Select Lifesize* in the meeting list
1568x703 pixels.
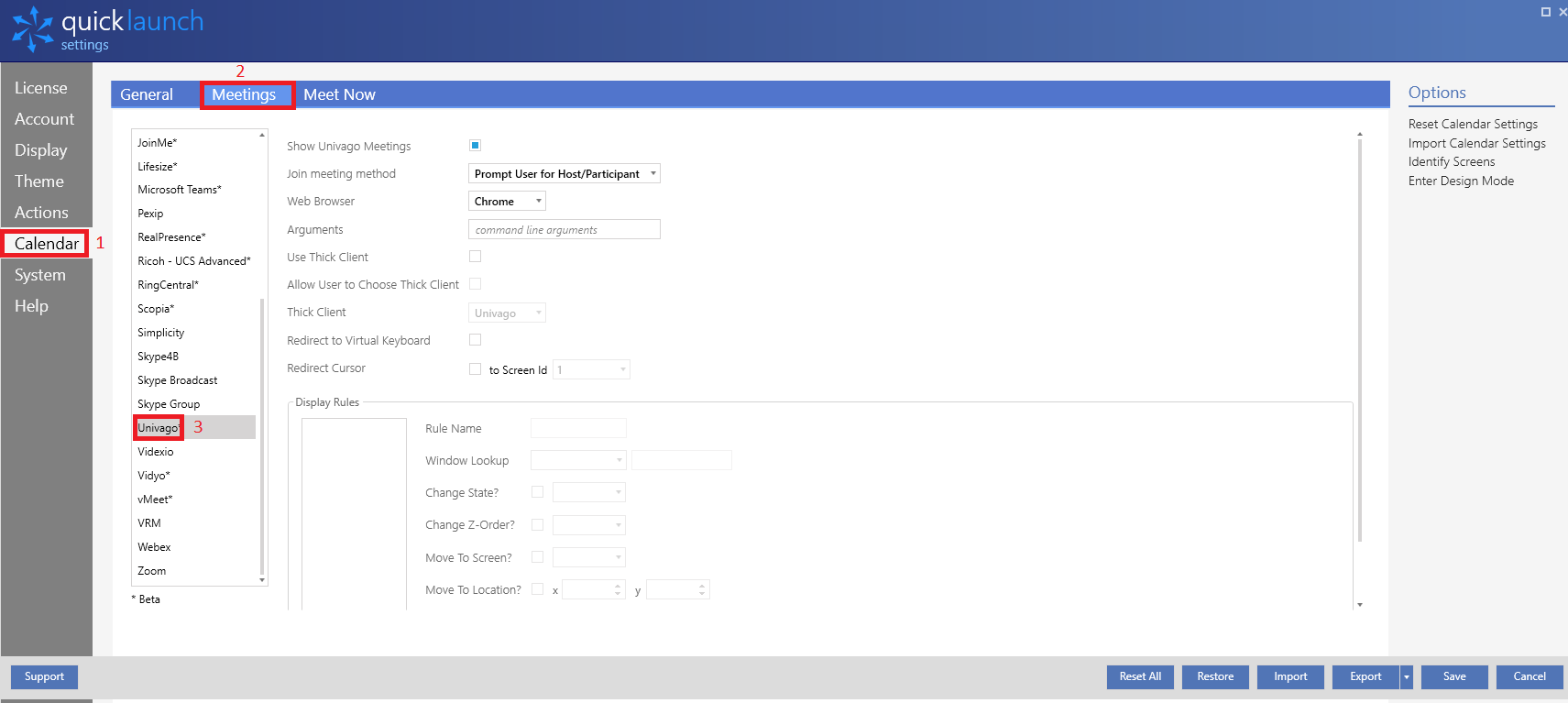193,166
